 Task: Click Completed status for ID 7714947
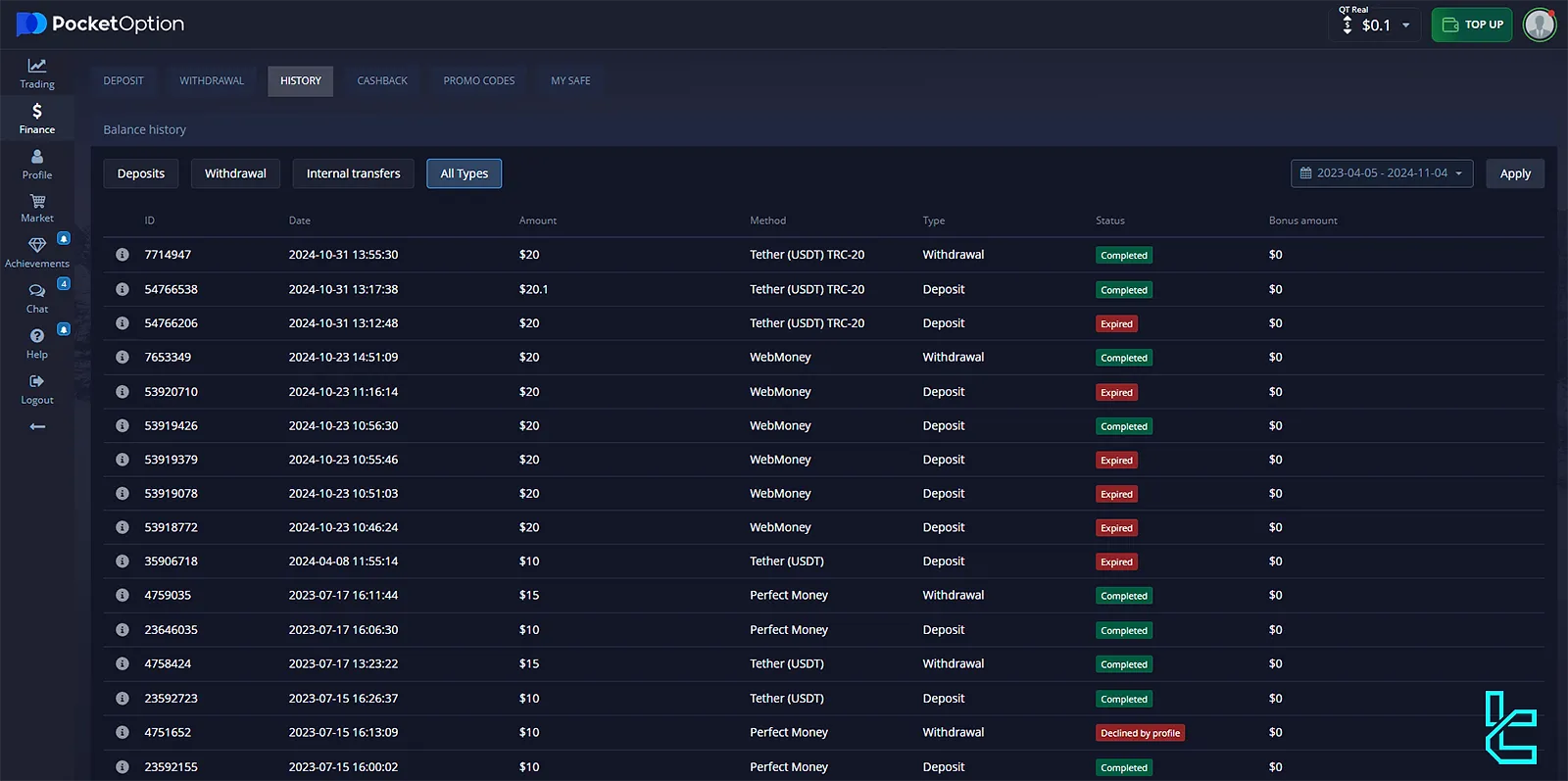click(1124, 256)
